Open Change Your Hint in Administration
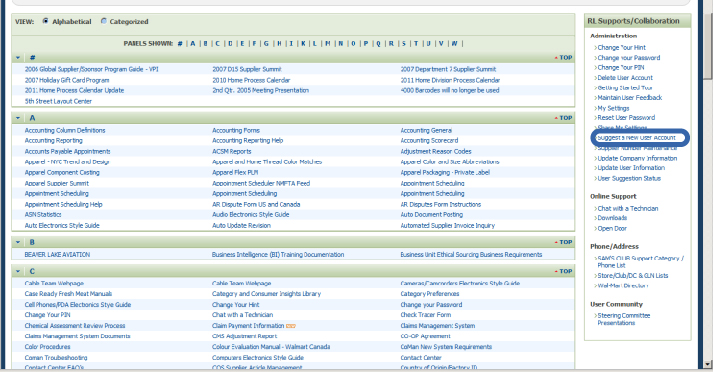 621,47
